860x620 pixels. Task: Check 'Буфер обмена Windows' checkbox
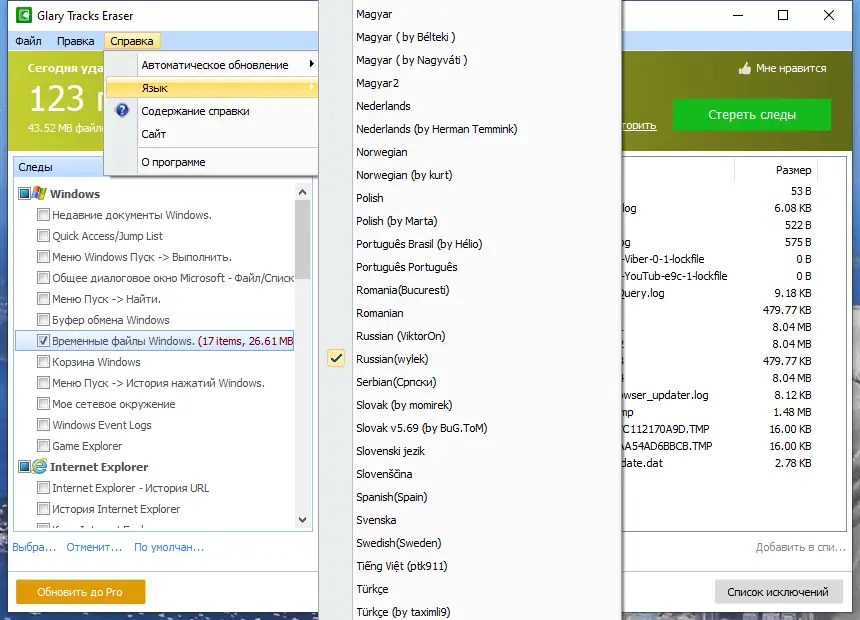[x=43, y=319]
